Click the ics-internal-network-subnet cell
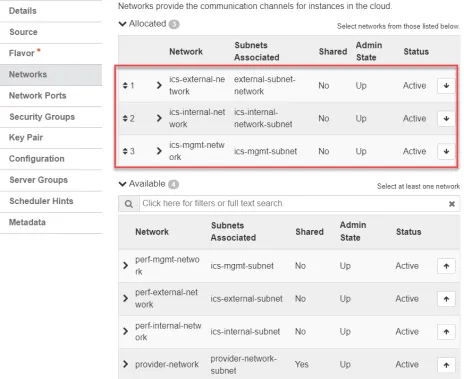 click(x=263, y=118)
